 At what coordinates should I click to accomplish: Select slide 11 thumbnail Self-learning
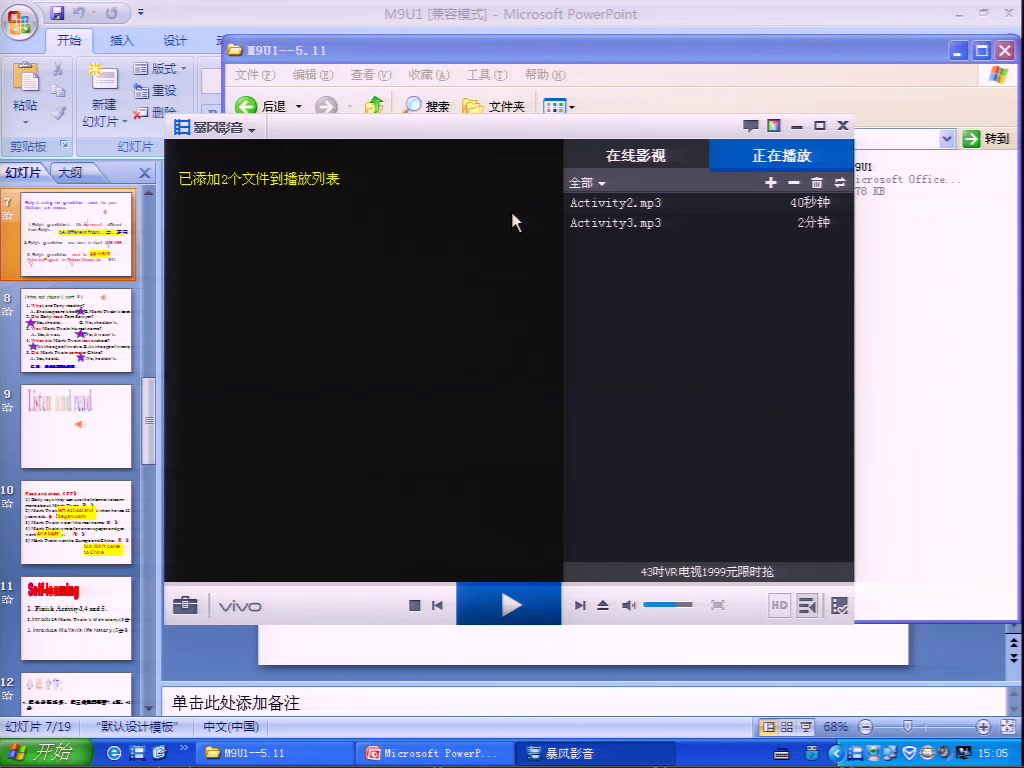(76, 618)
